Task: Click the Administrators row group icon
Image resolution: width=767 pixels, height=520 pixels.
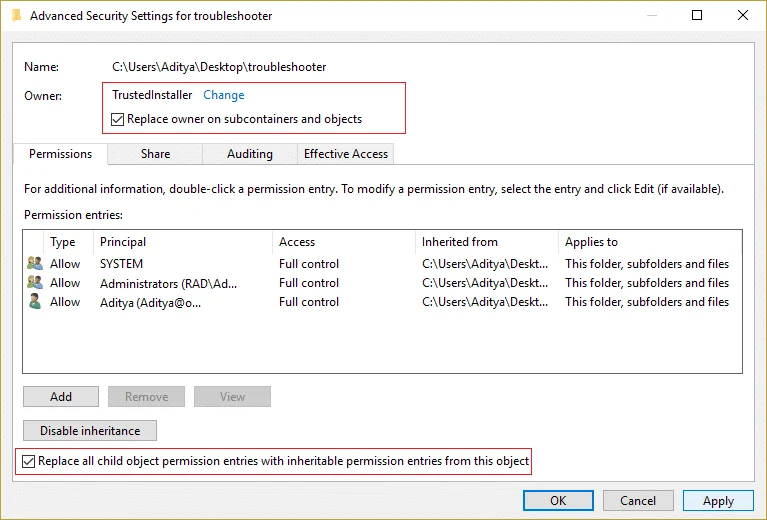Action: point(35,282)
